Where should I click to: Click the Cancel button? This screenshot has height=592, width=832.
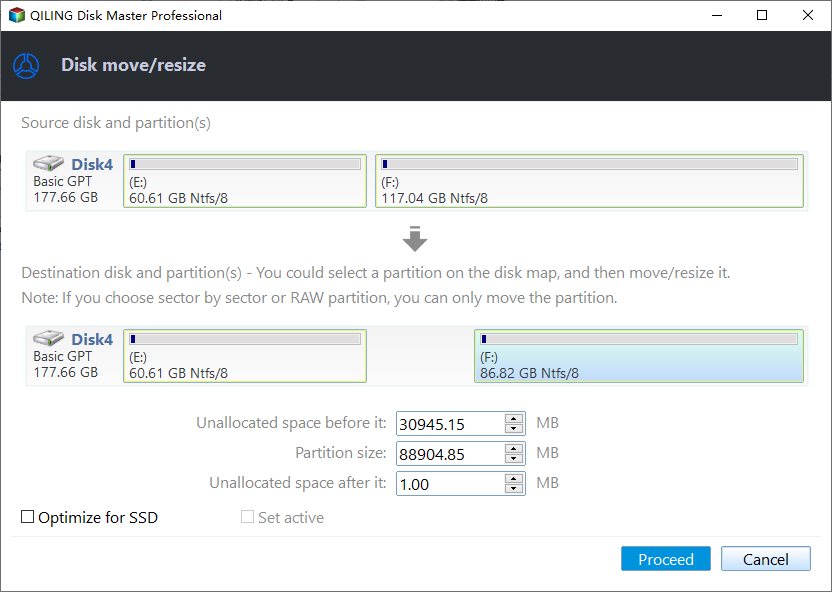tap(765, 559)
